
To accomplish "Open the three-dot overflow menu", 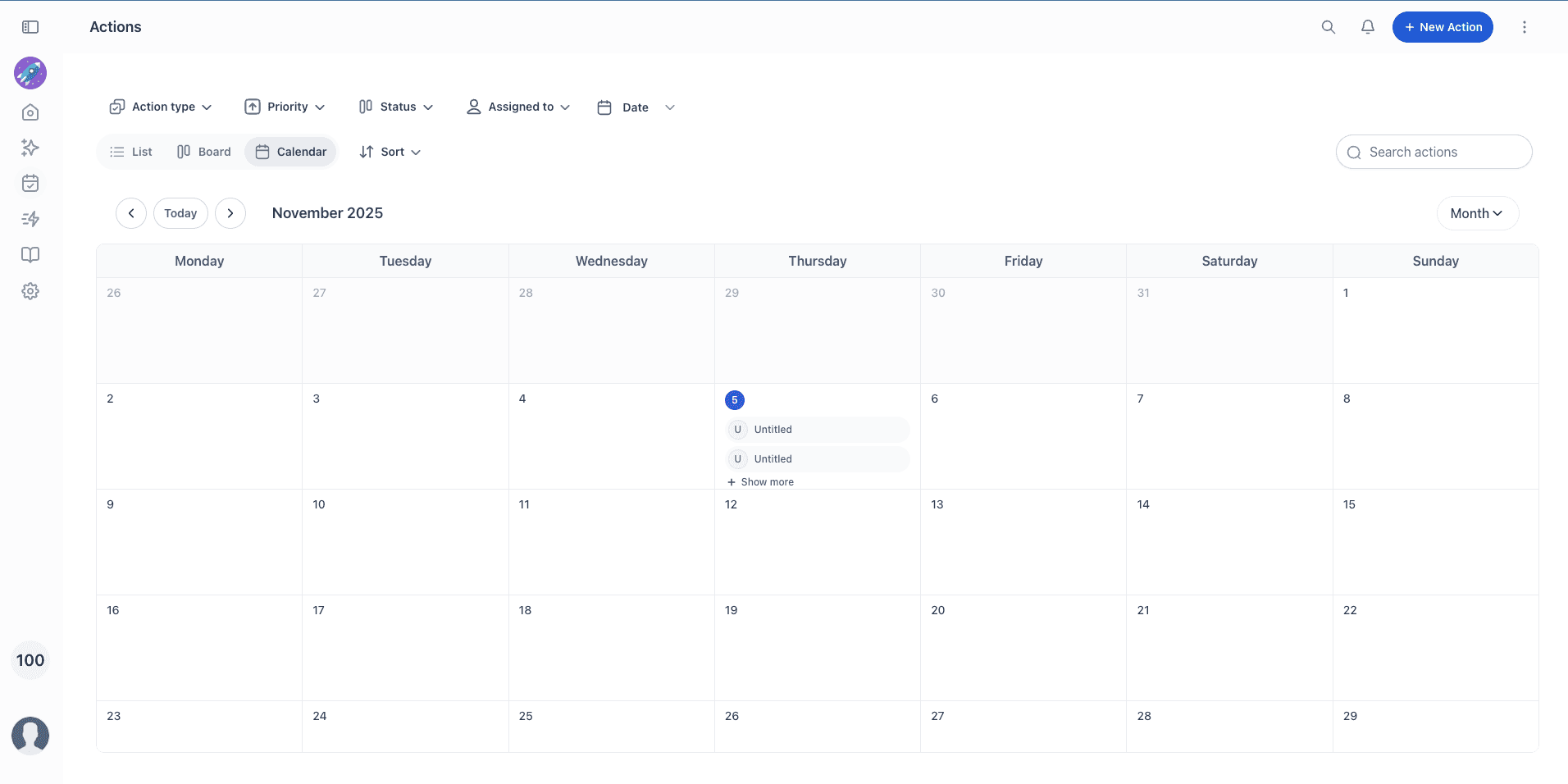I will tap(1525, 26).
